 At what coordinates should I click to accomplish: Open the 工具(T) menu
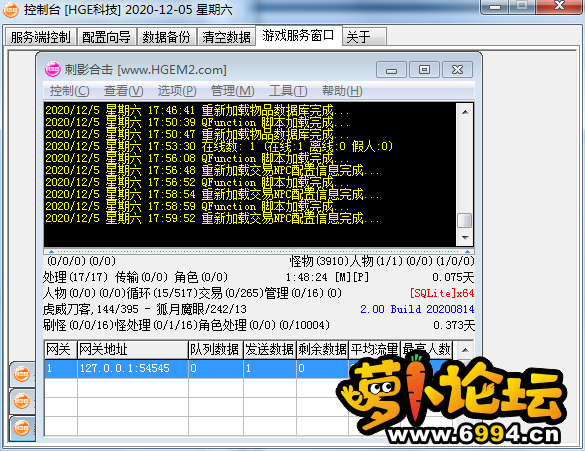click(x=288, y=91)
